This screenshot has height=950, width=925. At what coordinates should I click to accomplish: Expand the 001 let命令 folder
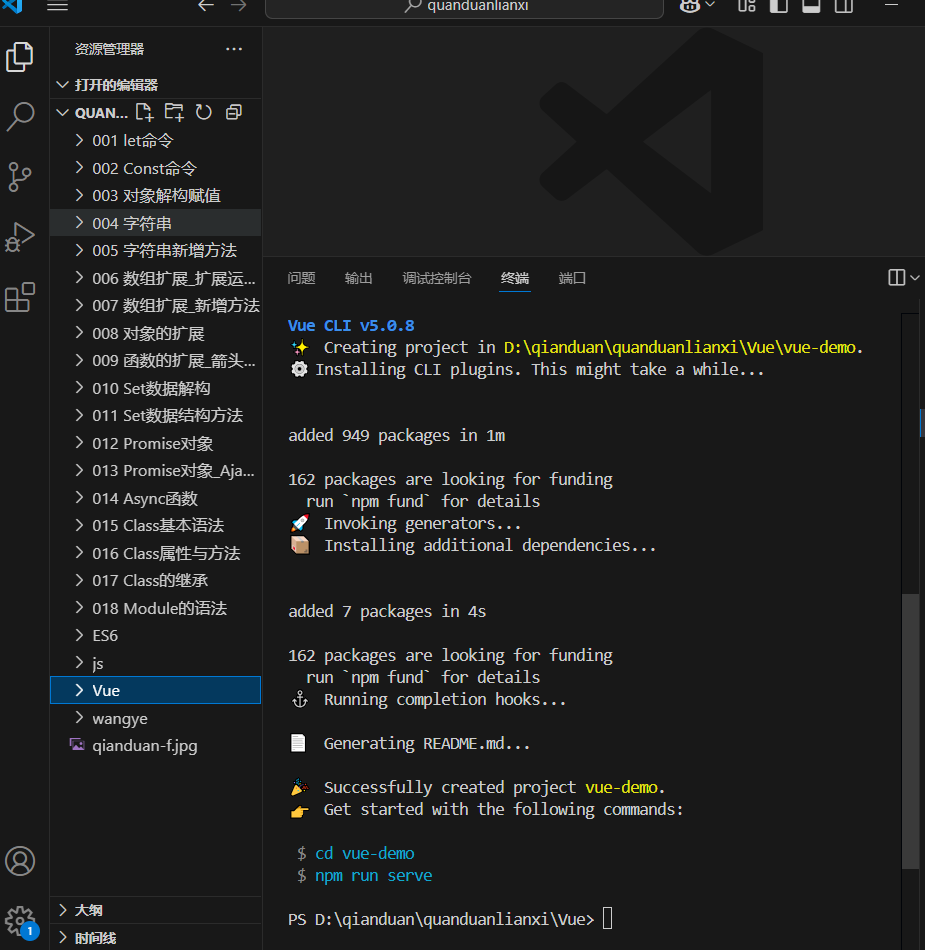click(156, 141)
